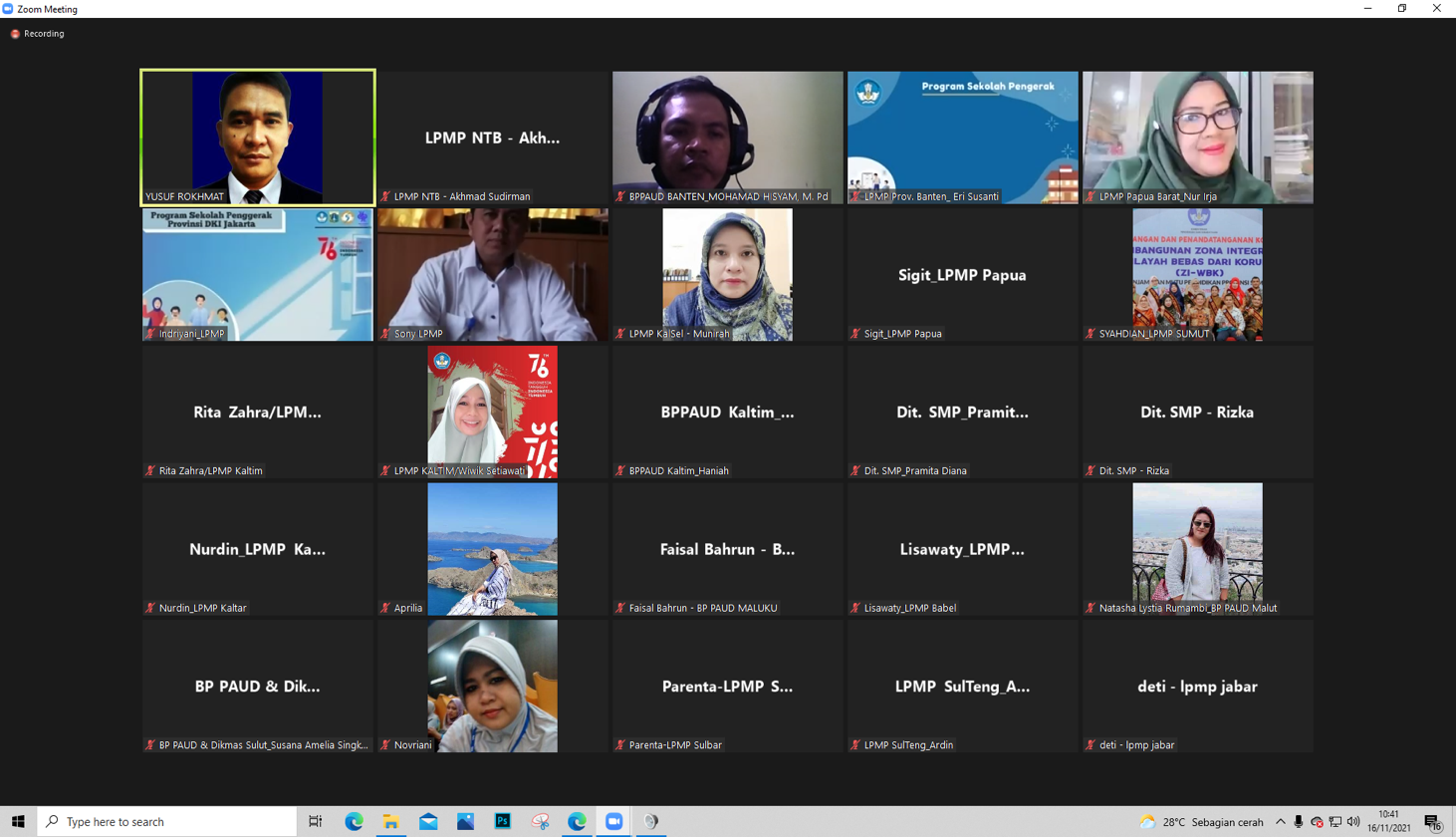This screenshot has height=837, width=1456.
Task: Click the Recording indicator
Action: 37,34
